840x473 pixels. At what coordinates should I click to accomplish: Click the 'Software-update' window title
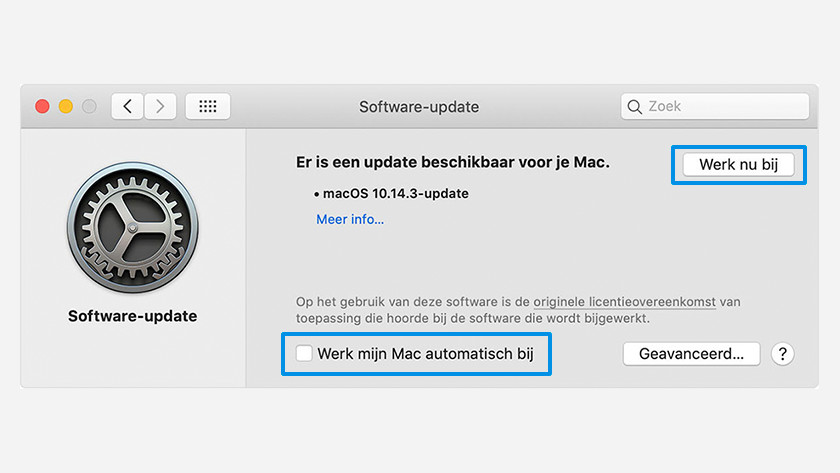[419, 106]
